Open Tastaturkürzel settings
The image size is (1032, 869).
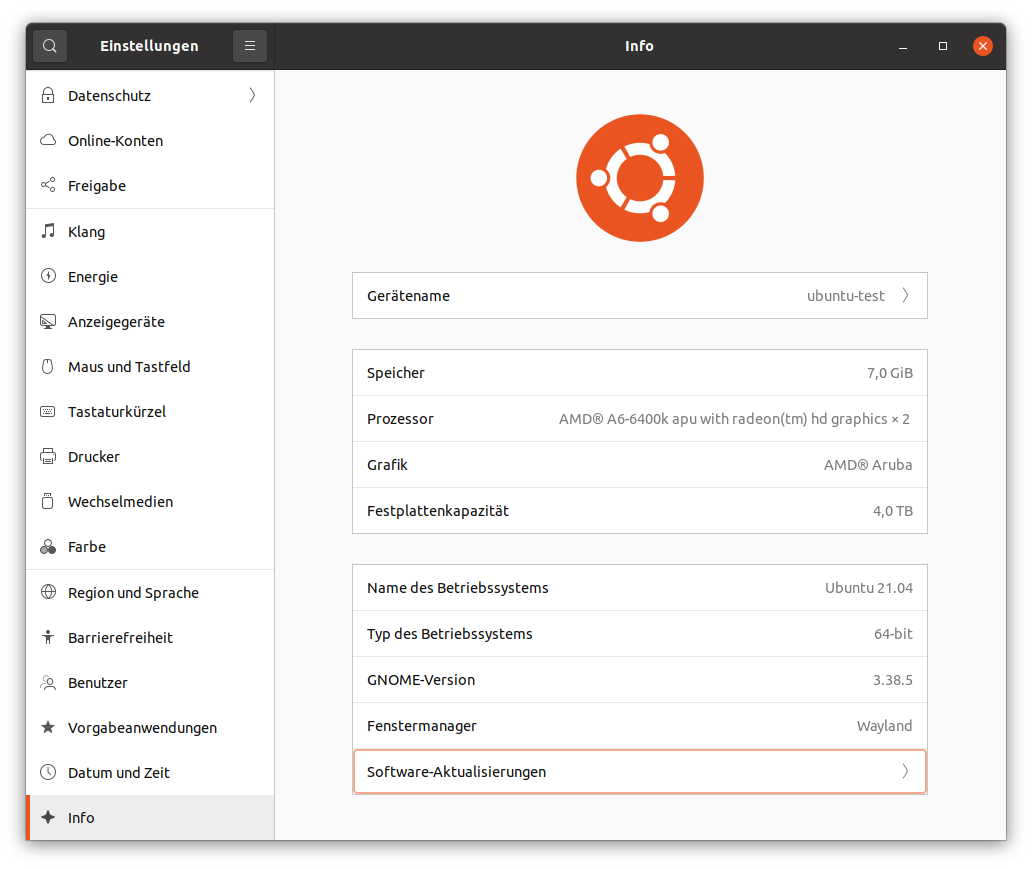pyautogui.click(x=150, y=411)
